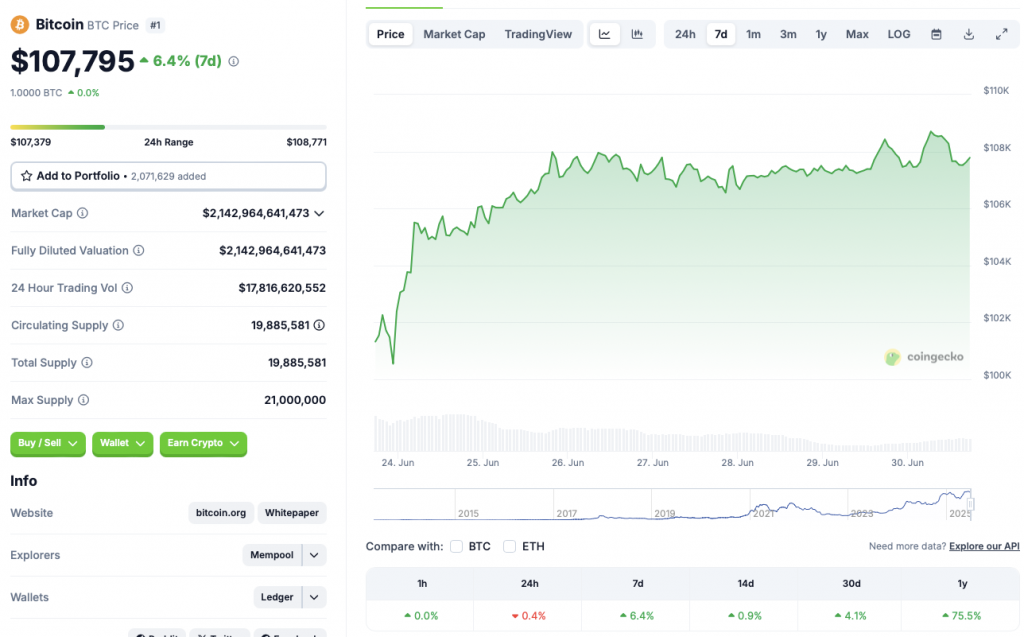The image size is (1024, 637).
Task: Open info icon right of 19,885,581 circulating value
Action: (x=319, y=325)
